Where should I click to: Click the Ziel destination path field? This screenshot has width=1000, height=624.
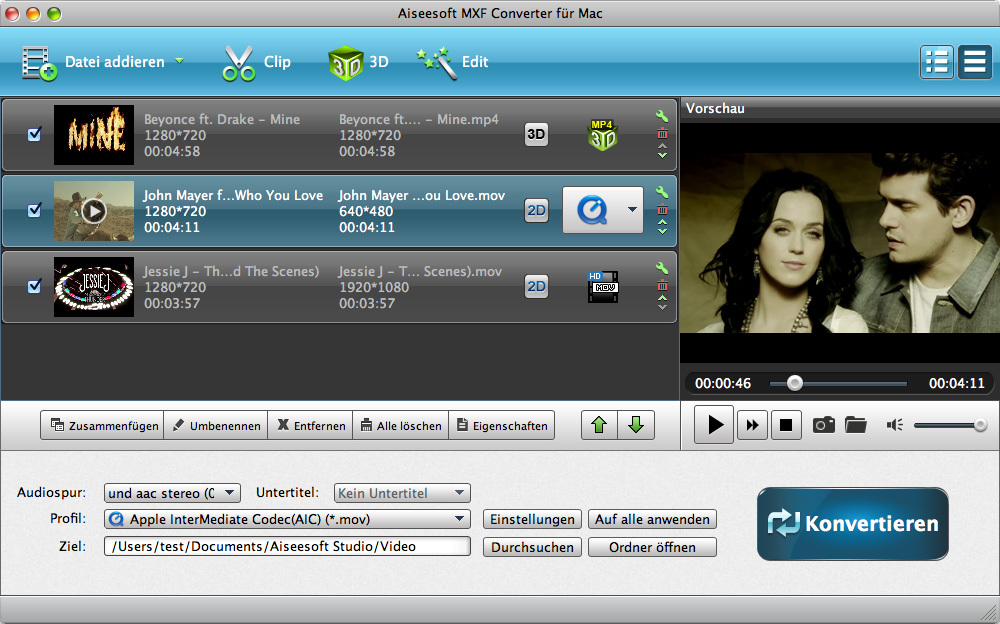point(287,547)
